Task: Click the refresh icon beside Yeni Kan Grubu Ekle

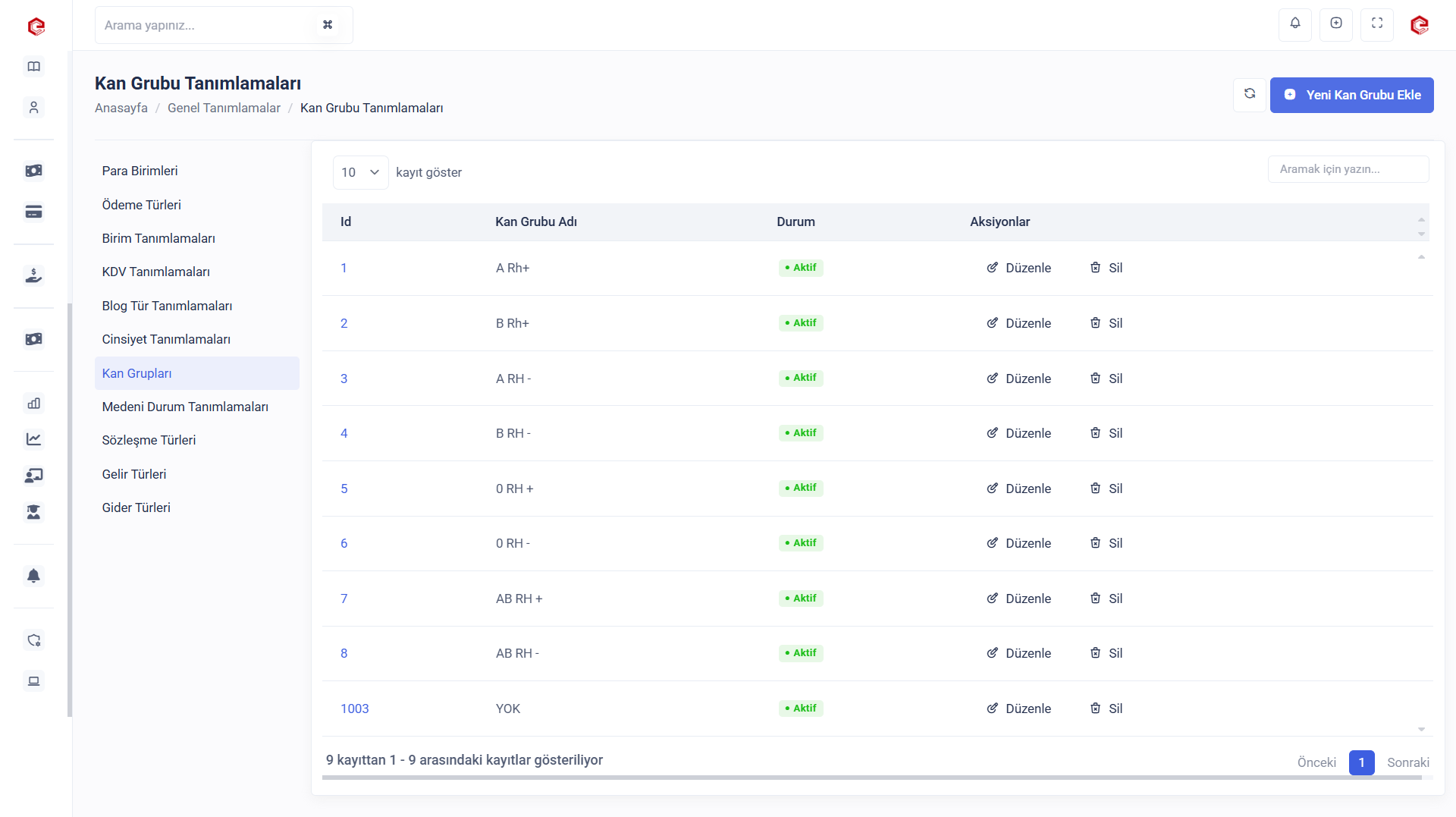Action: (1250, 94)
